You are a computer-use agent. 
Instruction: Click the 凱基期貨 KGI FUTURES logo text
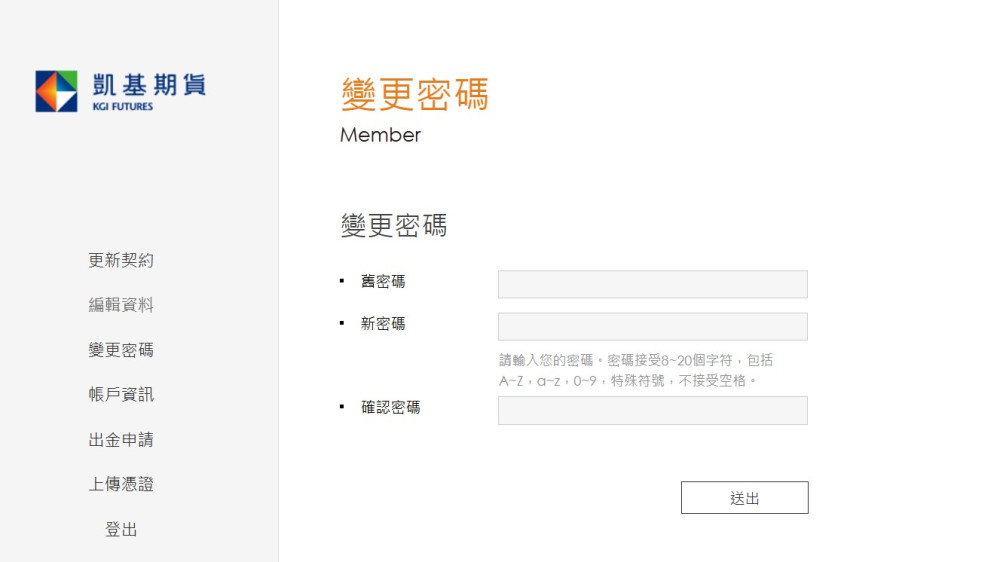tap(149, 92)
